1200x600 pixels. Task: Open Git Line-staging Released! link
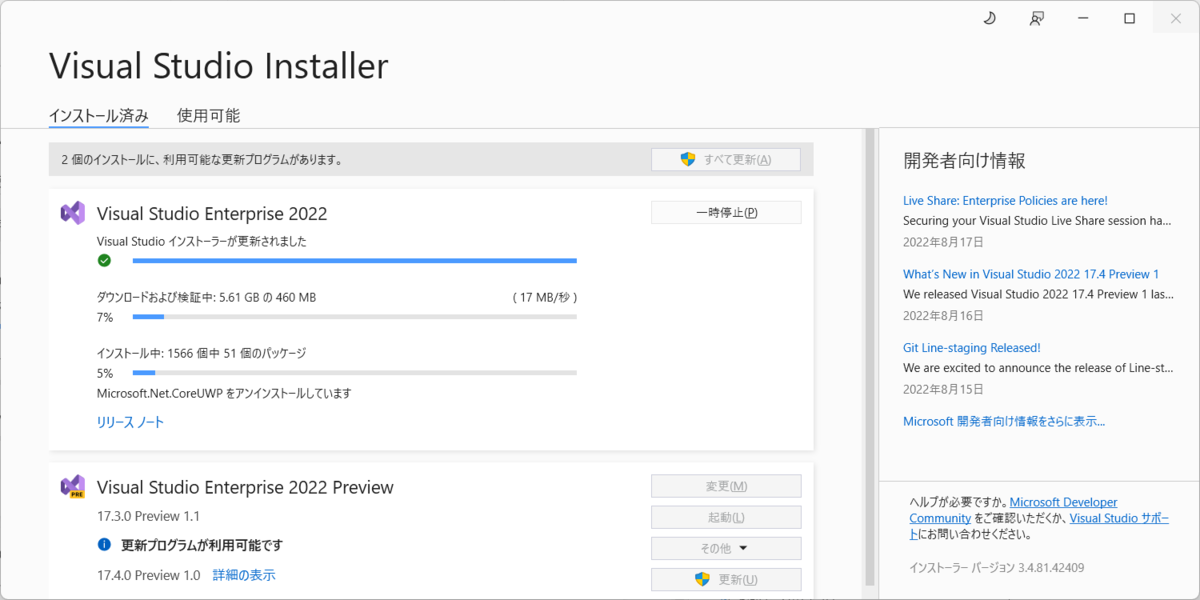click(972, 348)
